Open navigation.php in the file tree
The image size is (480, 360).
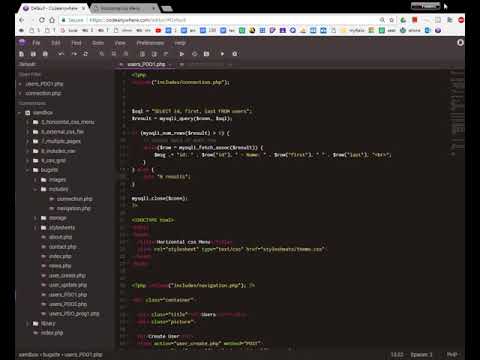74,209
